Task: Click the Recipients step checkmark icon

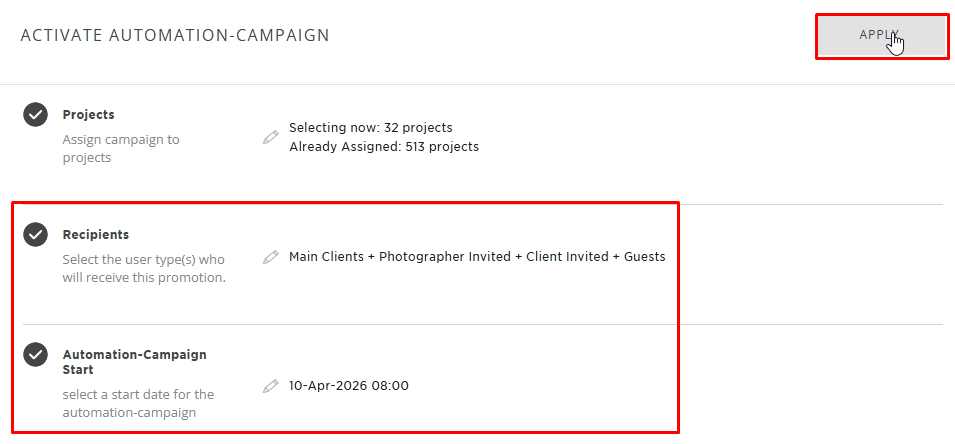Action: click(x=36, y=235)
